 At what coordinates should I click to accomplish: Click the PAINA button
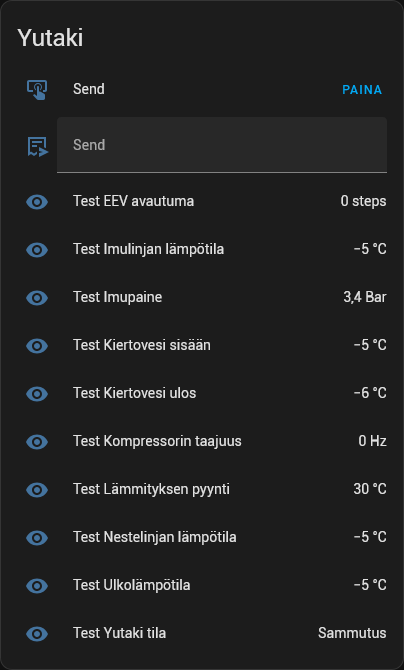tap(362, 90)
